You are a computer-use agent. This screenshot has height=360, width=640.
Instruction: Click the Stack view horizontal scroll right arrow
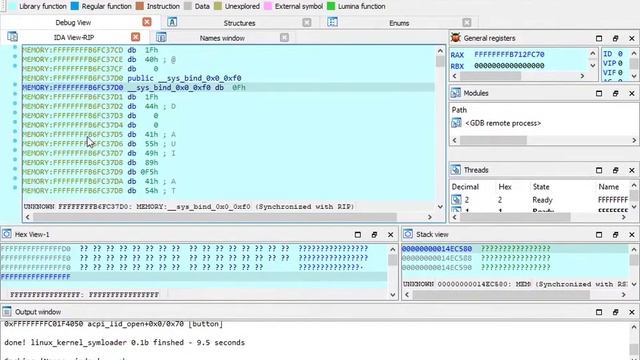tap(624, 294)
